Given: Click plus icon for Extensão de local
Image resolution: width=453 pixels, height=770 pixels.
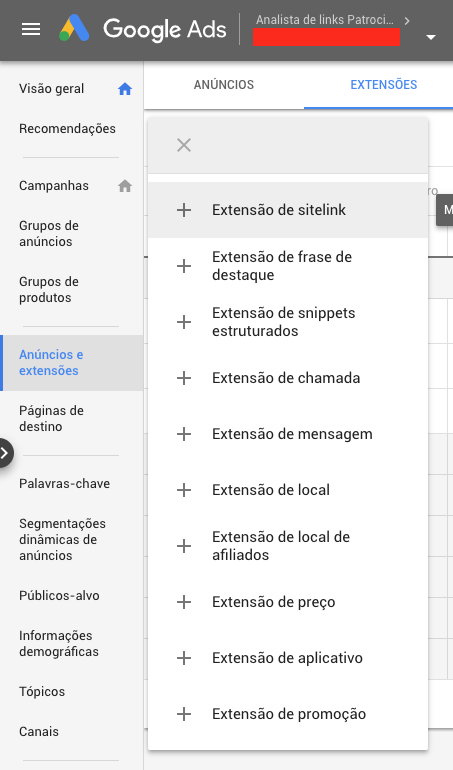Looking at the screenshot, I should tap(184, 490).
